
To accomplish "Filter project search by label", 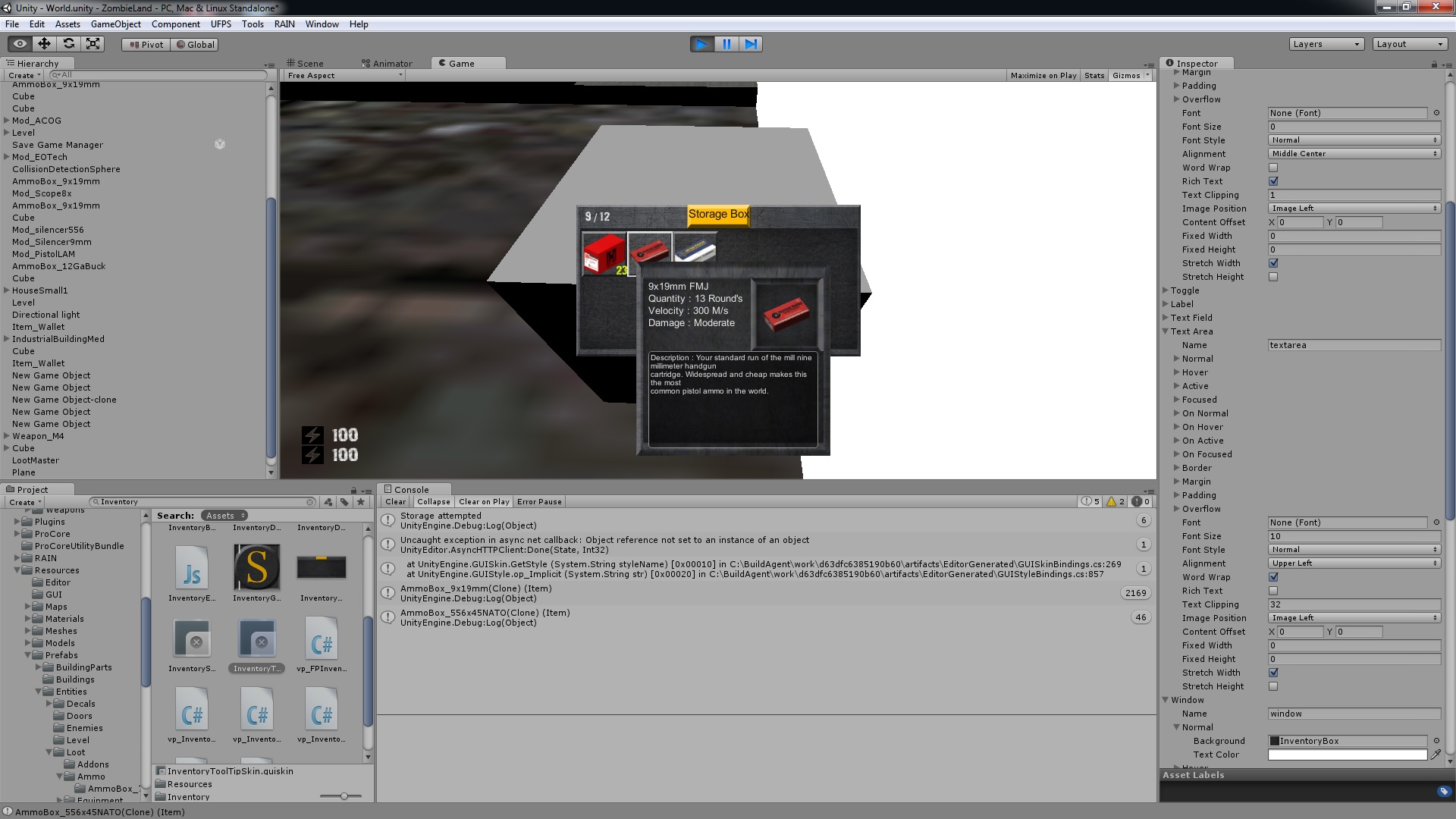I will (344, 502).
